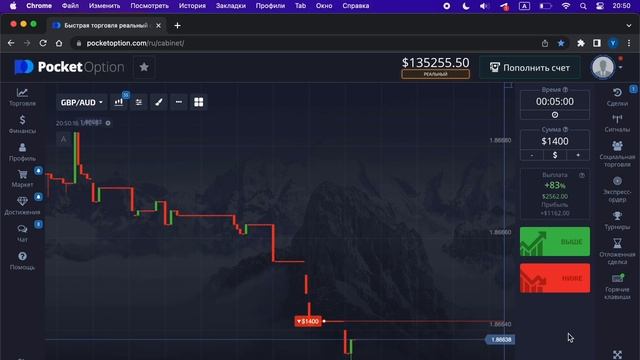
Task: Open the balance $135255.50 account switcher
Action: pos(436,63)
